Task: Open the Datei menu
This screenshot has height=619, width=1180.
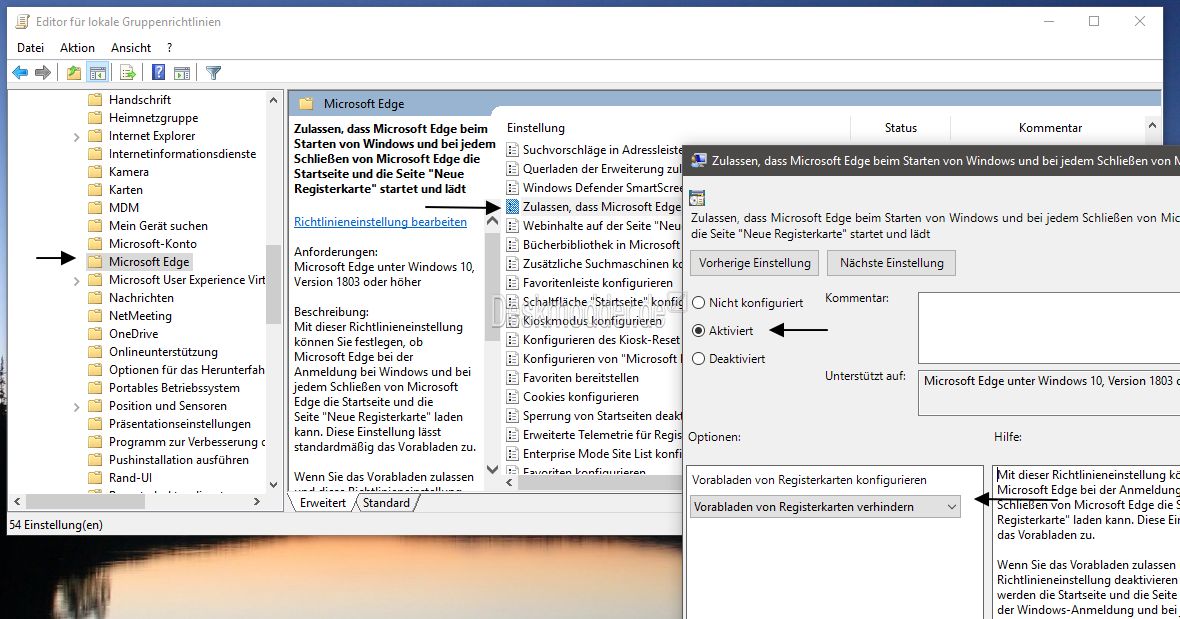Action: (30, 47)
